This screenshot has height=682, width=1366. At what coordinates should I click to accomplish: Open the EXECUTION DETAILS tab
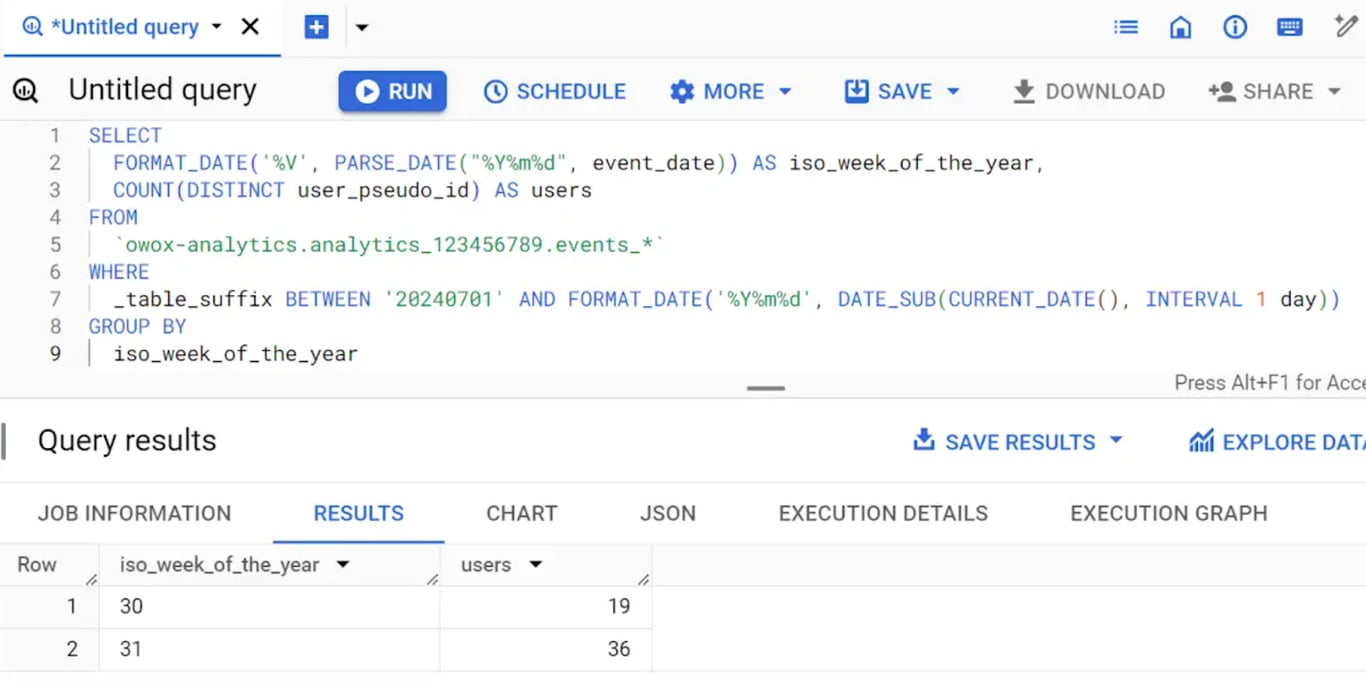[x=883, y=513]
